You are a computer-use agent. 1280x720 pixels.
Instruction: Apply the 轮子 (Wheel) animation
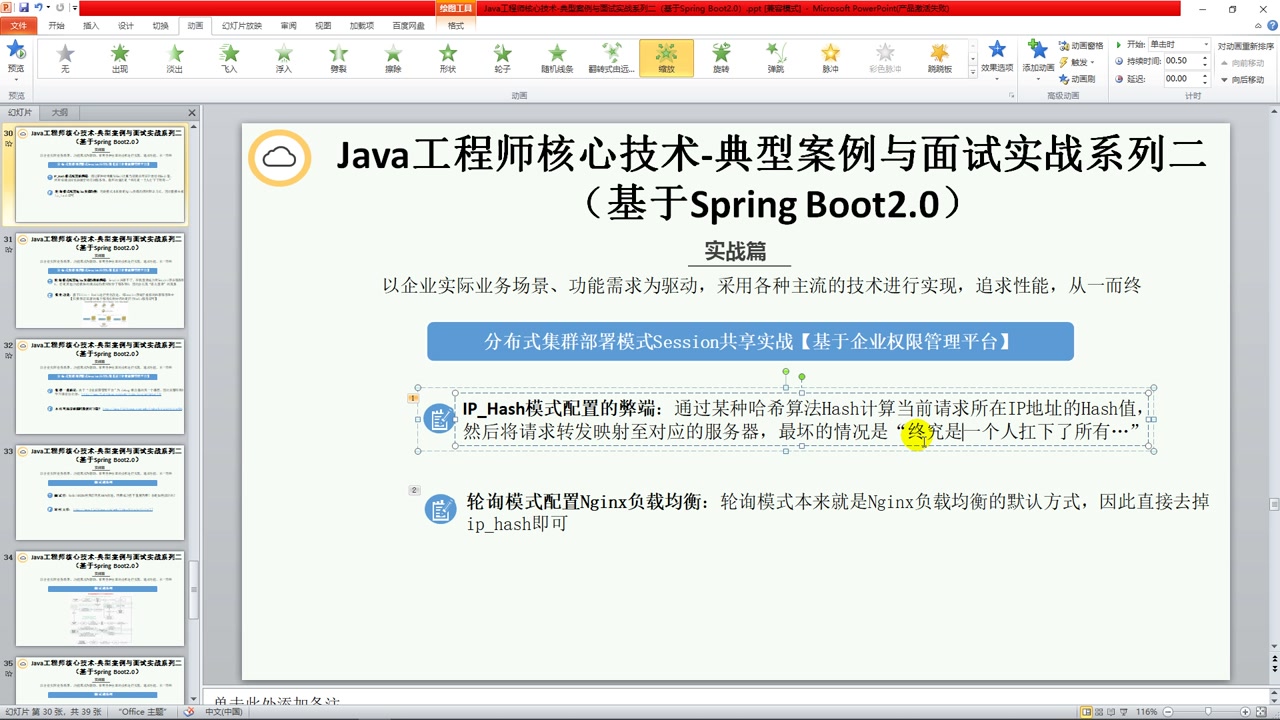502,58
